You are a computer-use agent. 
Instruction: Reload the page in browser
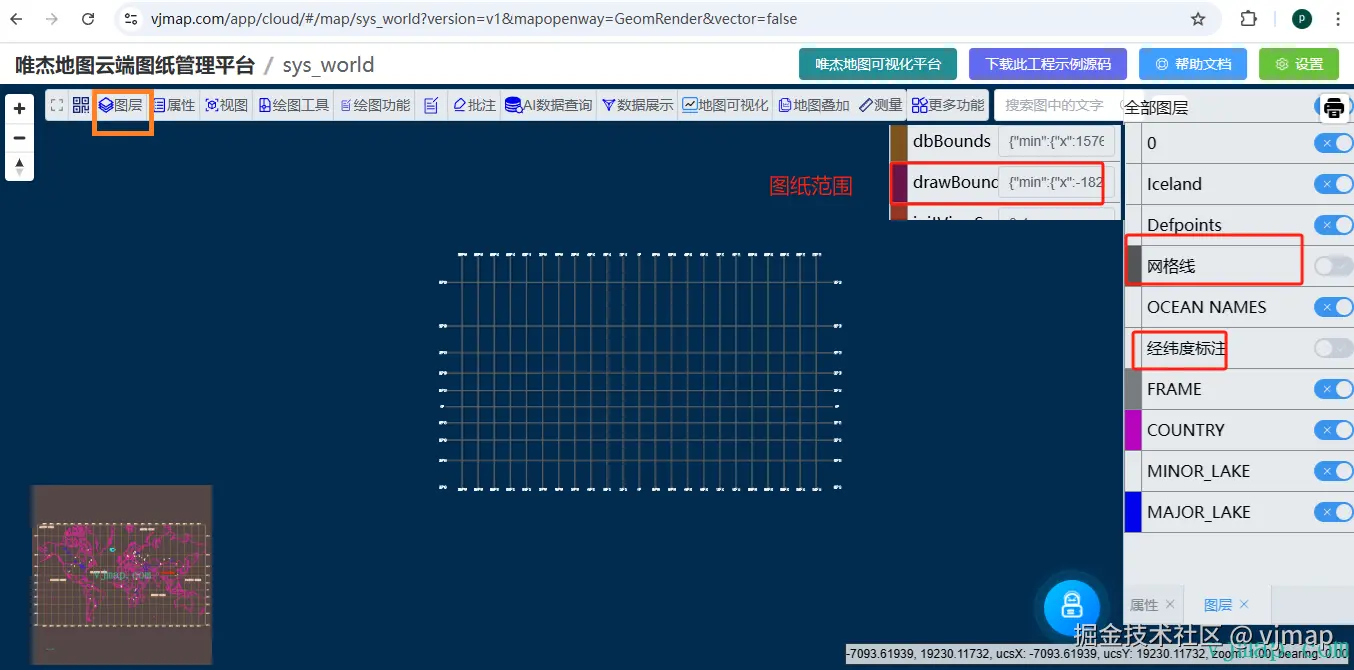[x=88, y=19]
